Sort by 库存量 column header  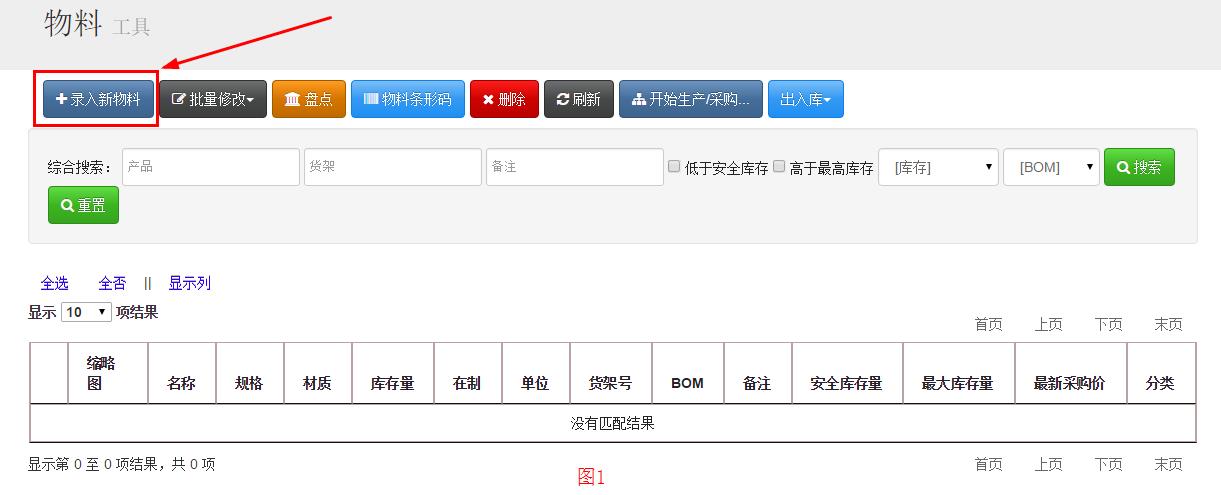click(392, 383)
